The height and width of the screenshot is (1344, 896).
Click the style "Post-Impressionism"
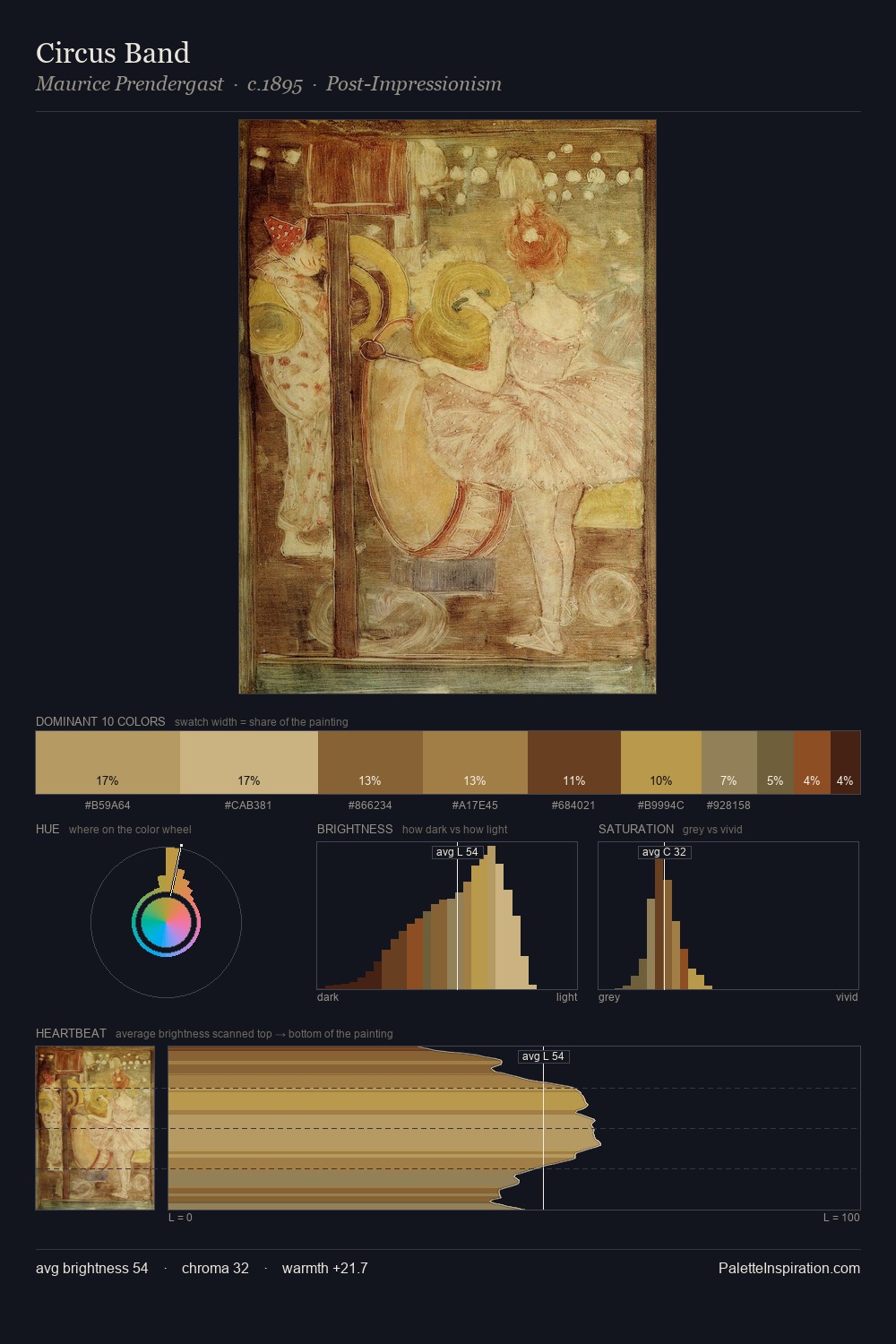(x=414, y=84)
